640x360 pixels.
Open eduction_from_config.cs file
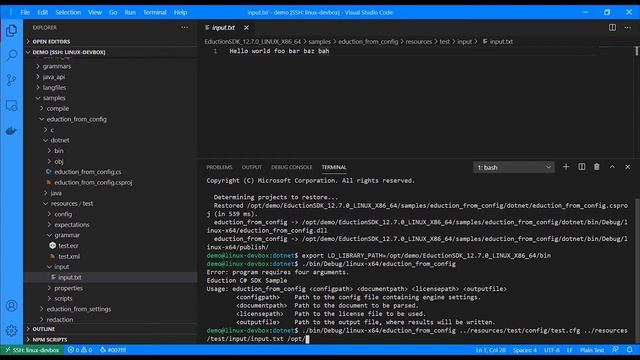pyautogui.click(x=87, y=172)
